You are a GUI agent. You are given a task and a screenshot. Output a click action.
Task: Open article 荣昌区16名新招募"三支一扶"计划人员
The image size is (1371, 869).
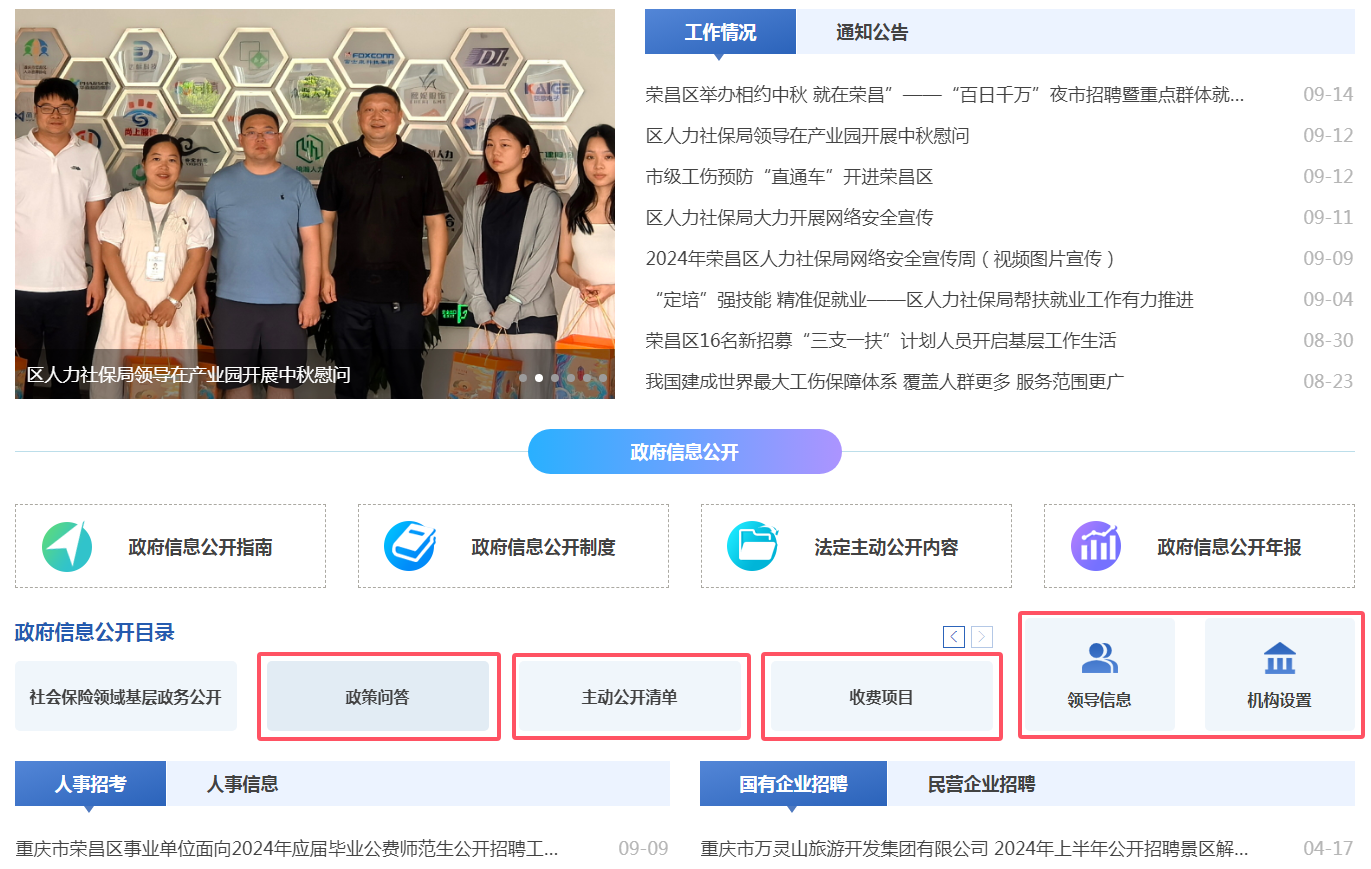coord(880,341)
